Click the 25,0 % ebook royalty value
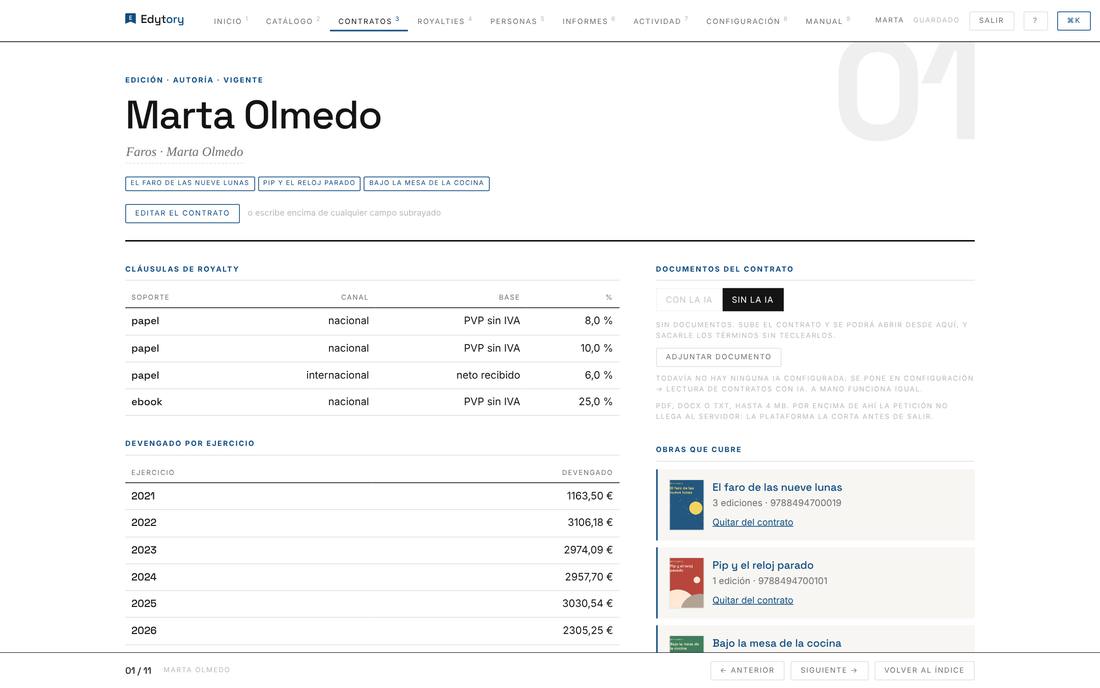Image resolution: width=1100 pixels, height=688 pixels. coord(596,402)
